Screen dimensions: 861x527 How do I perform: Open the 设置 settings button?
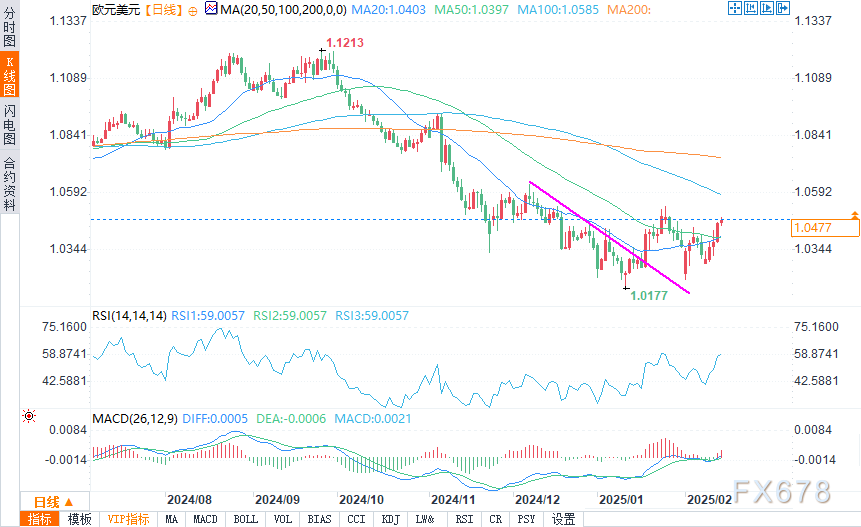[563, 519]
